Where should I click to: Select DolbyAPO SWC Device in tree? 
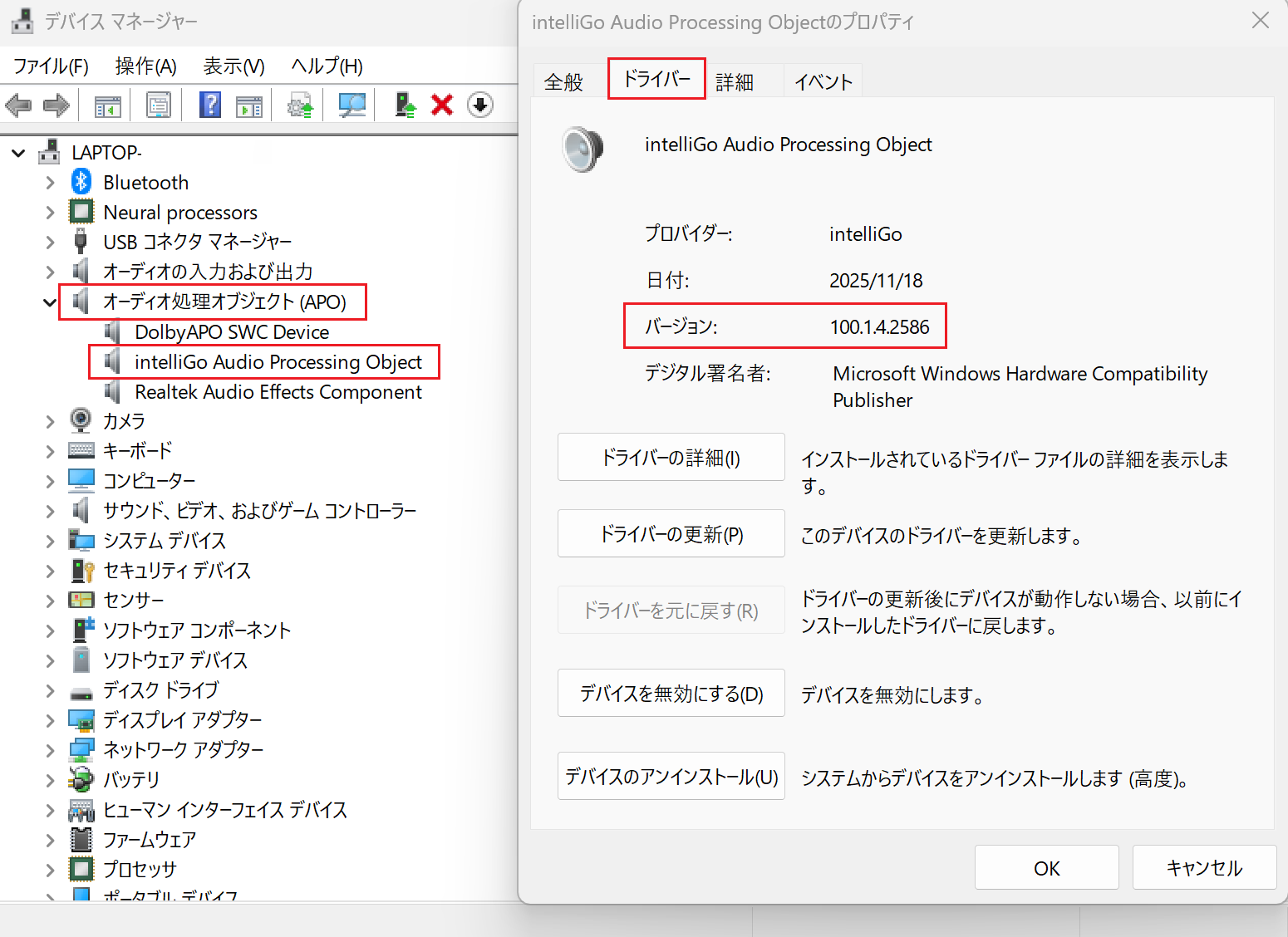232,332
